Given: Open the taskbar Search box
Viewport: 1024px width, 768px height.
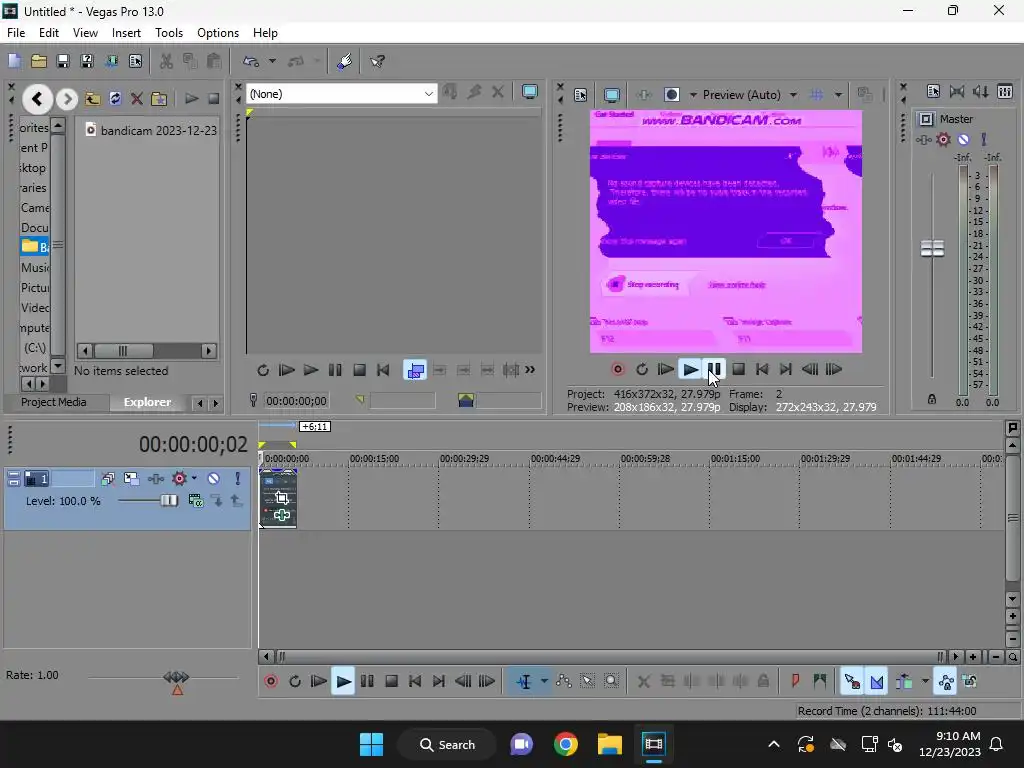Looking at the screenshot, I should pyautogui.click(x=447, y=744).
